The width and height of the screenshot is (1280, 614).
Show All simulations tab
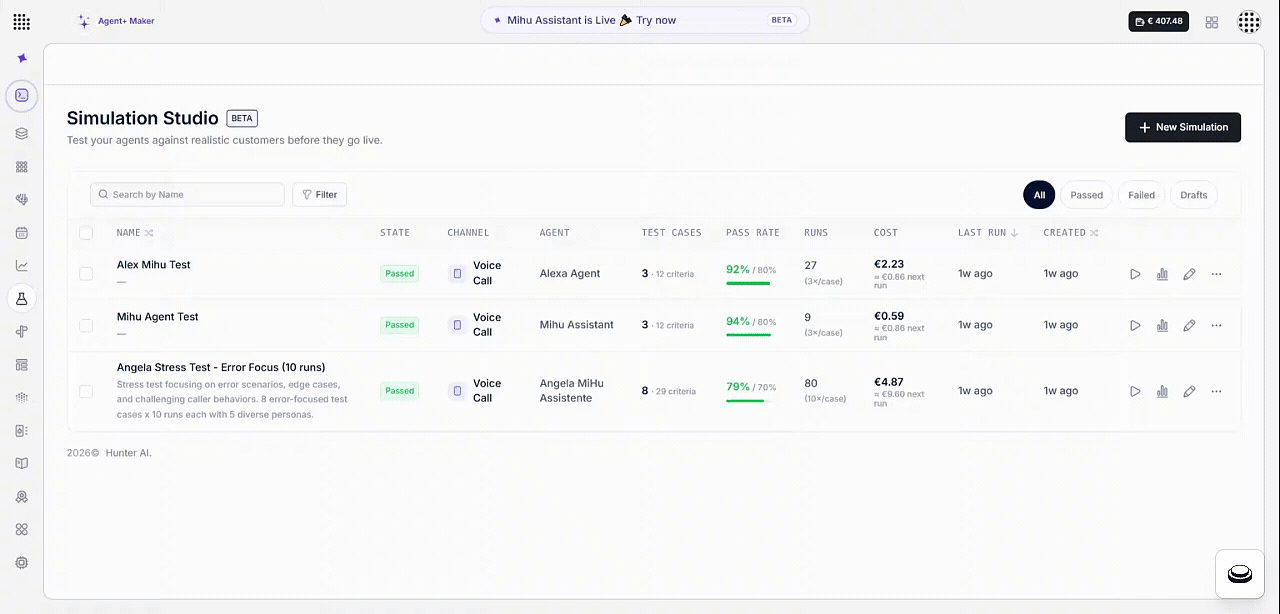(1039, 195)
